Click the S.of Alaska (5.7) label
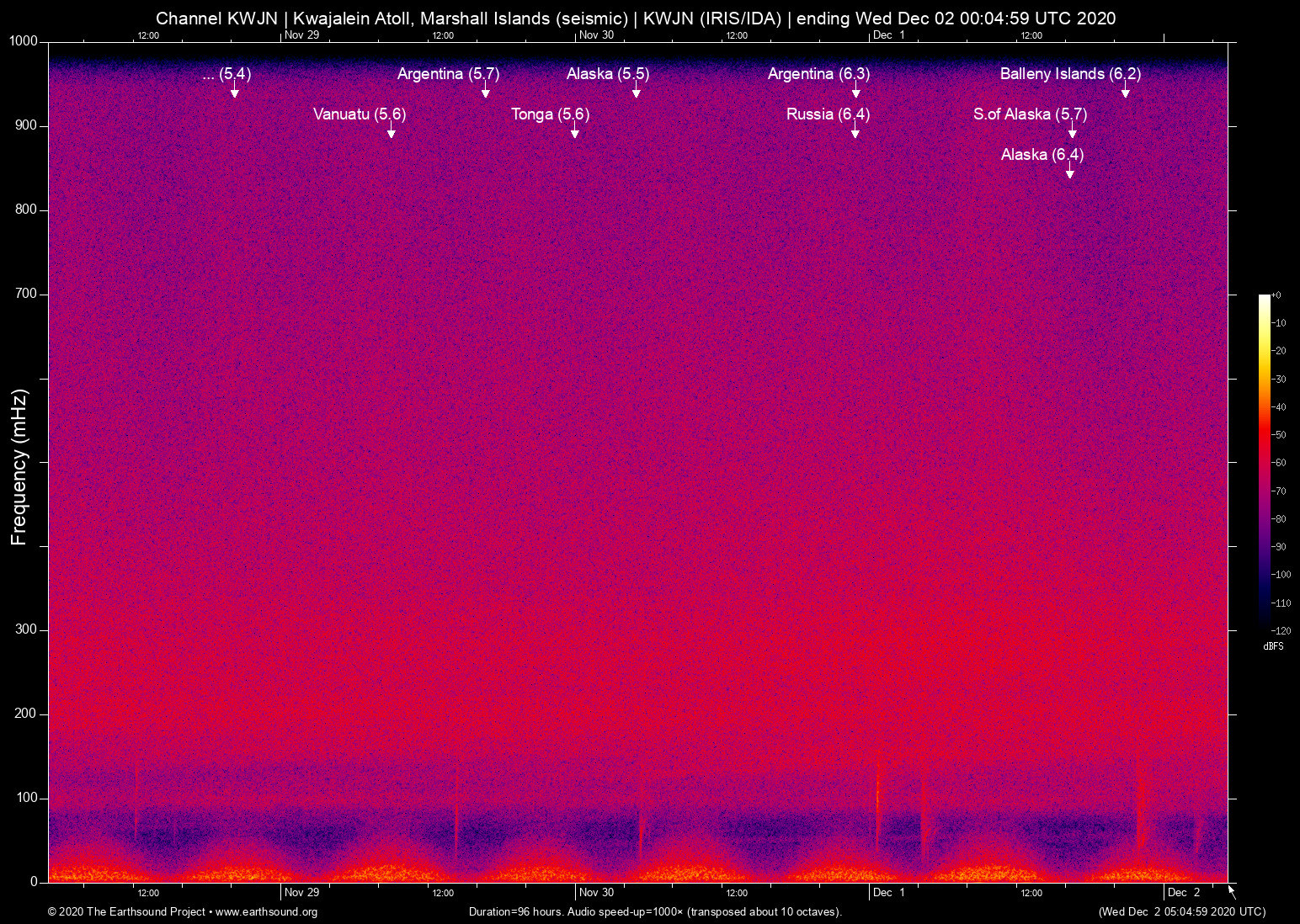The height and width of the screenshot is (924, 1300). point(1029,114)
